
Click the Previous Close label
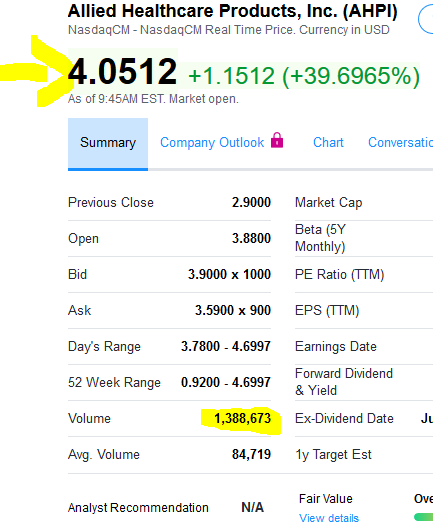coord(111,202)
